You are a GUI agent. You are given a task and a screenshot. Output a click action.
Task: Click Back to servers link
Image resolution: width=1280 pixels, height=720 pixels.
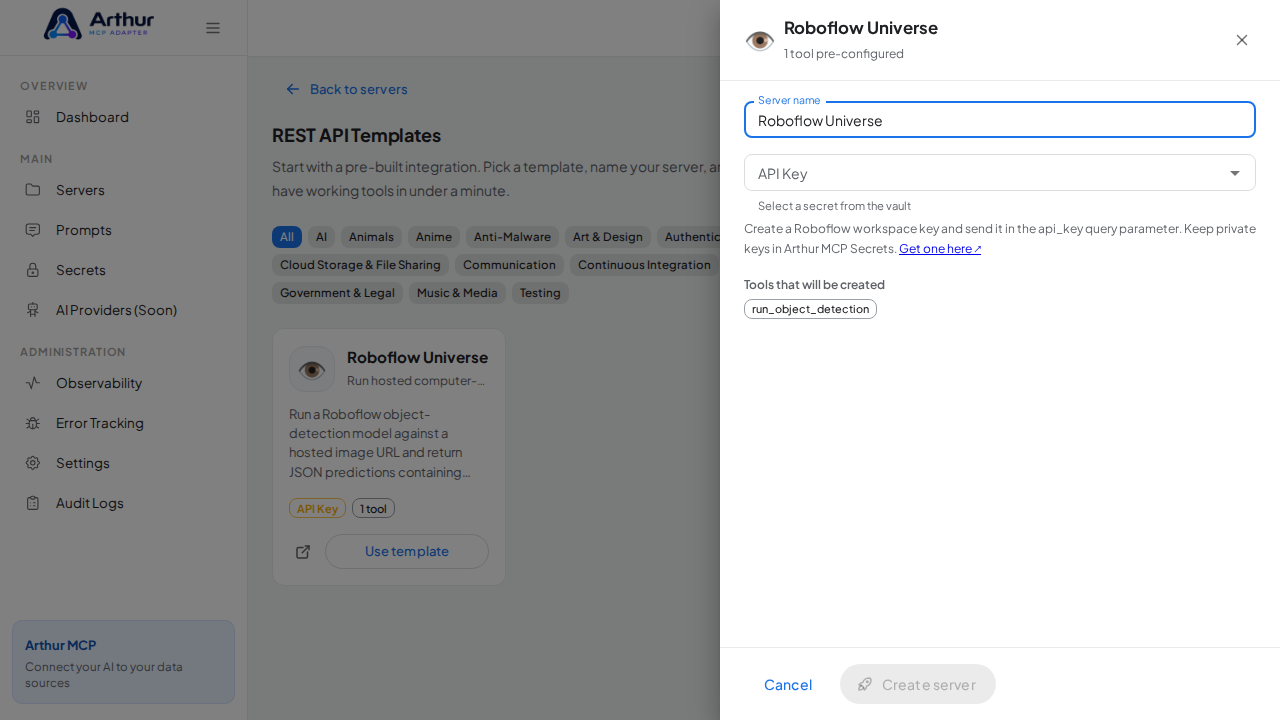coord(346,89)
